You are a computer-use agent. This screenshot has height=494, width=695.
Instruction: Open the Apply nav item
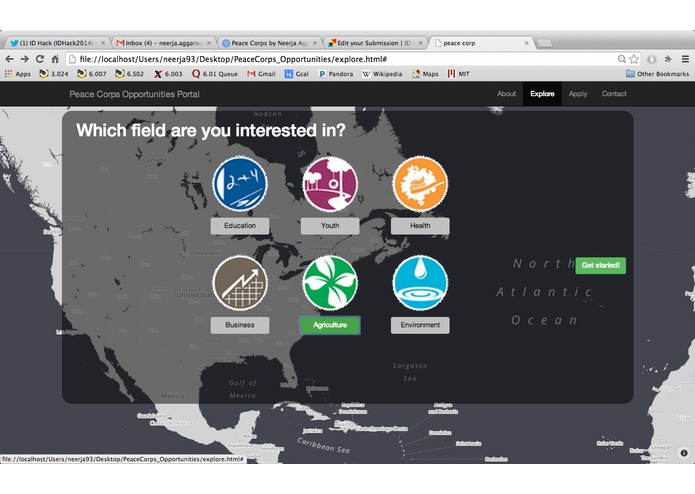(578, 94)
